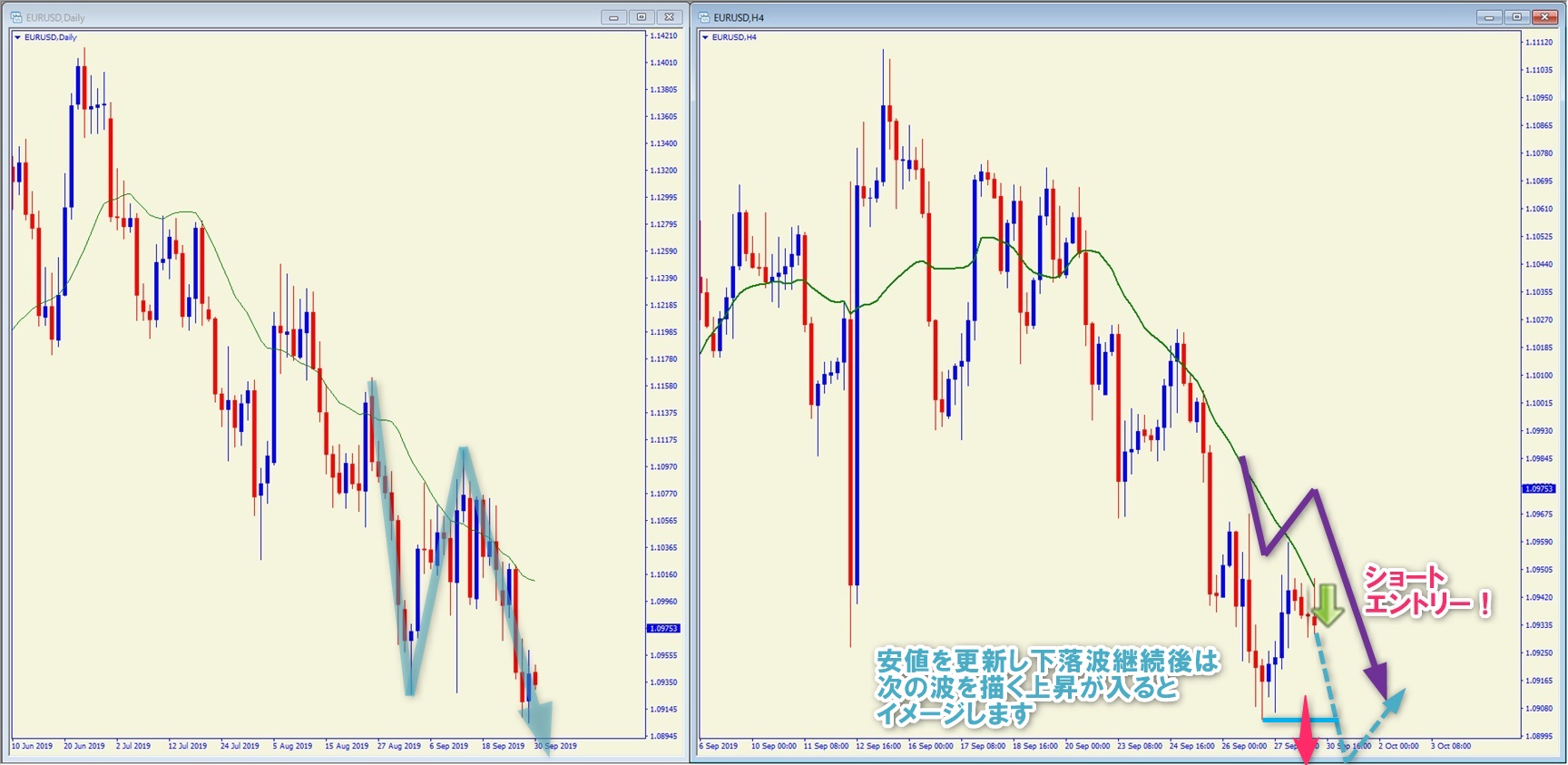This screenshot has height=765, width=1568.
Task: Click the 1.10770 price level on the Daily axis
Action: point(663,495)
